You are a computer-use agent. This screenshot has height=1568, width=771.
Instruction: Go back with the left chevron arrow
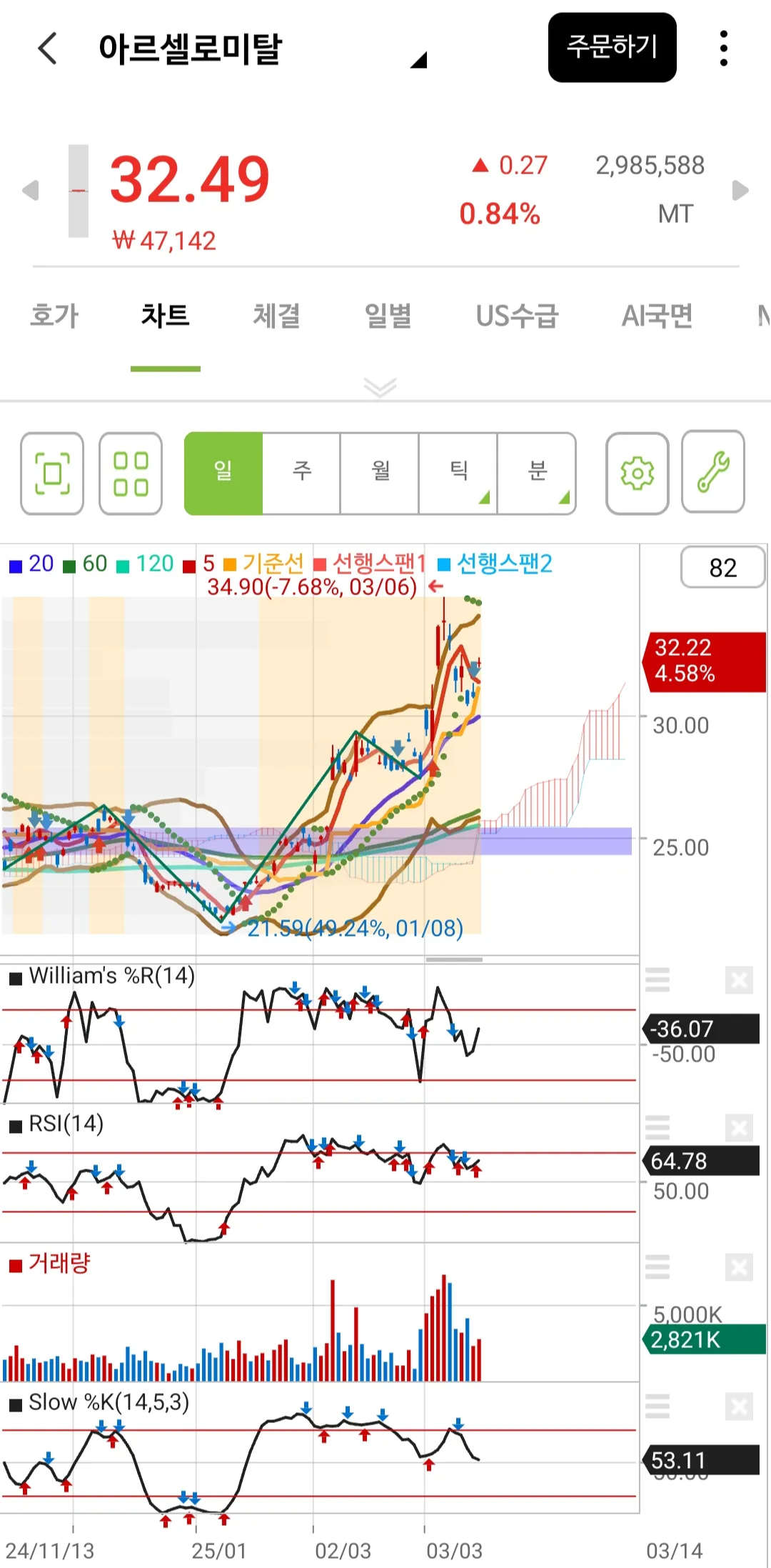[x=47, y=49]
